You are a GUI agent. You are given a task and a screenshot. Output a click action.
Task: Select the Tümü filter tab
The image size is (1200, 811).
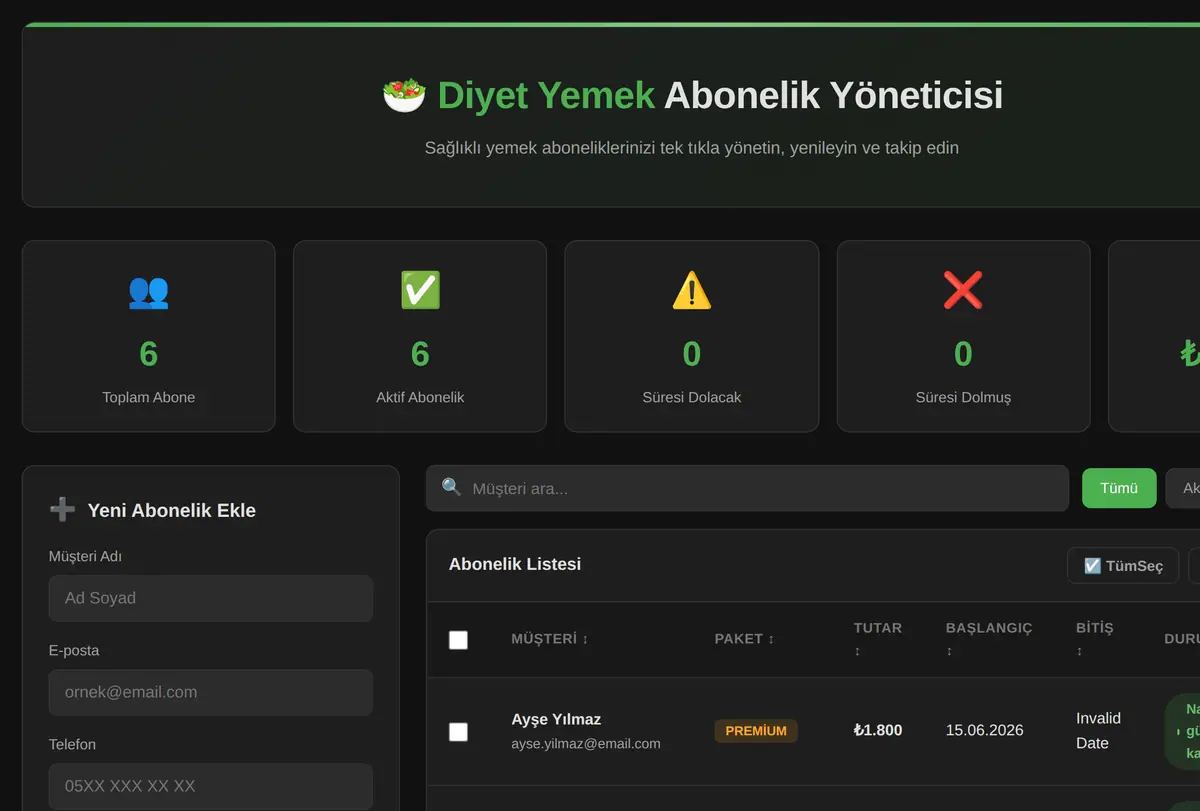1119,488
